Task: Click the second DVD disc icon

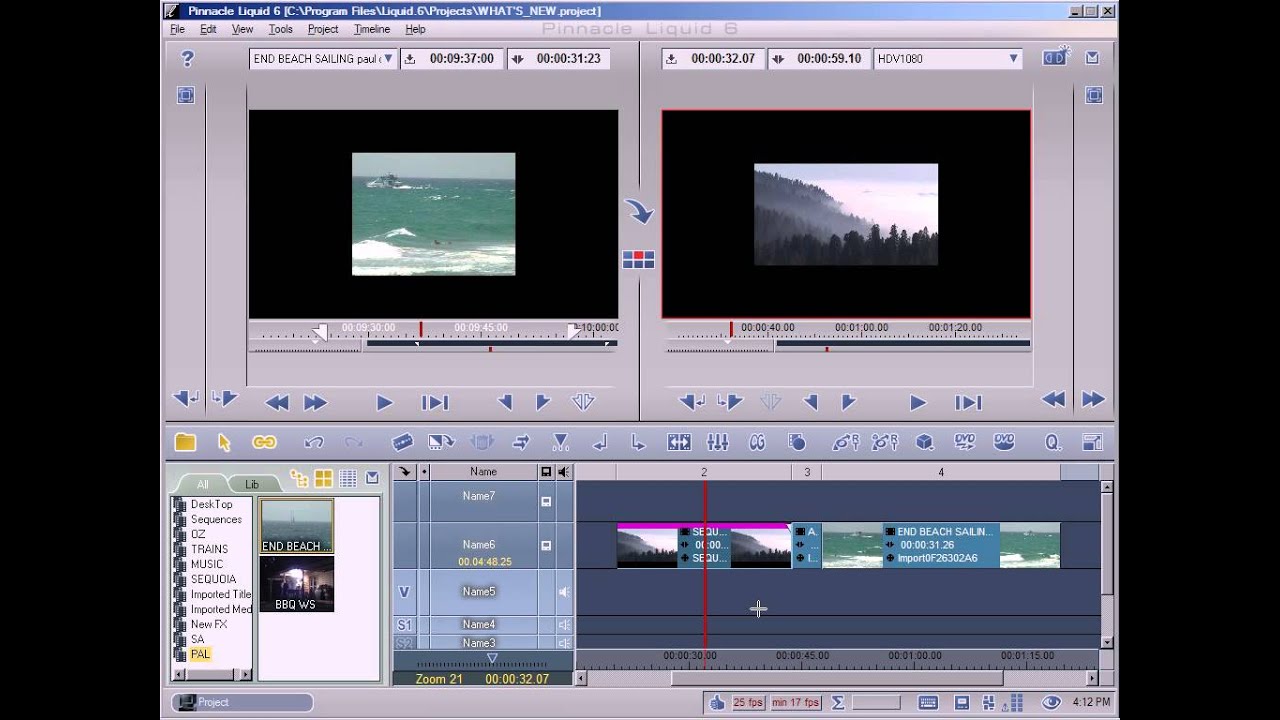Action: [x=1004, y=442]
